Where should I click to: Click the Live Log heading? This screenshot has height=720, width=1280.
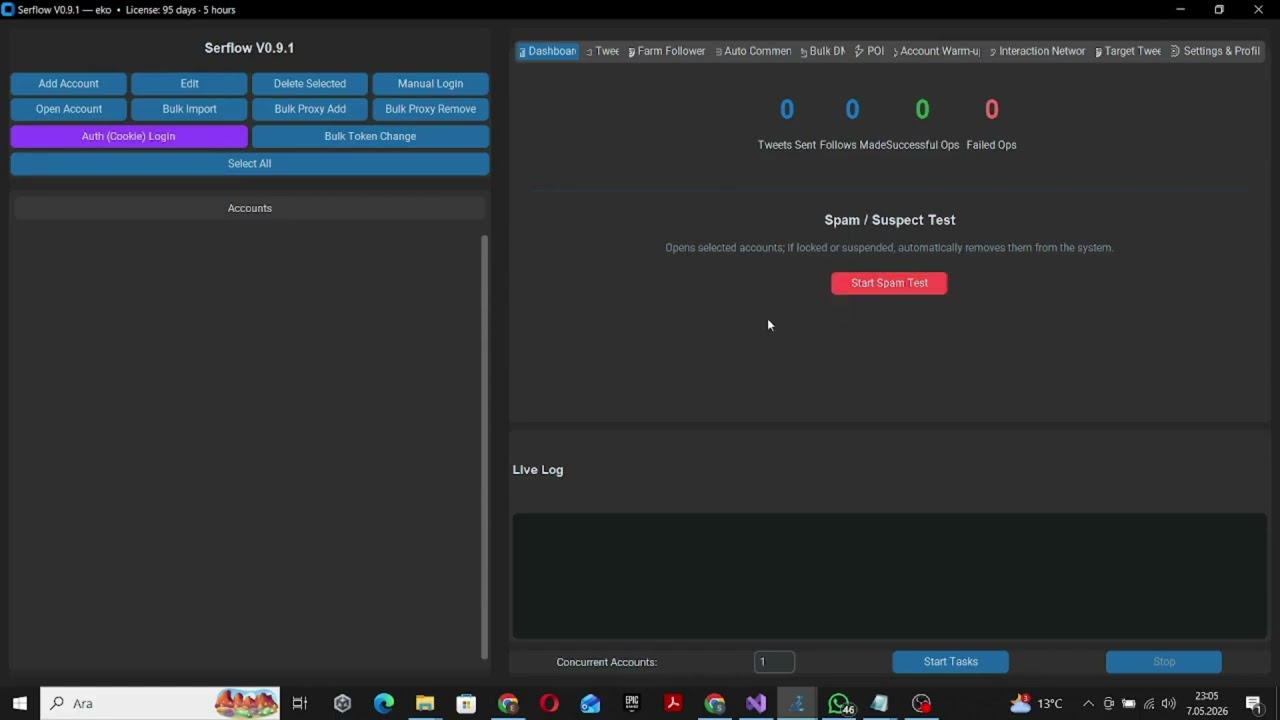pos(538,470)
